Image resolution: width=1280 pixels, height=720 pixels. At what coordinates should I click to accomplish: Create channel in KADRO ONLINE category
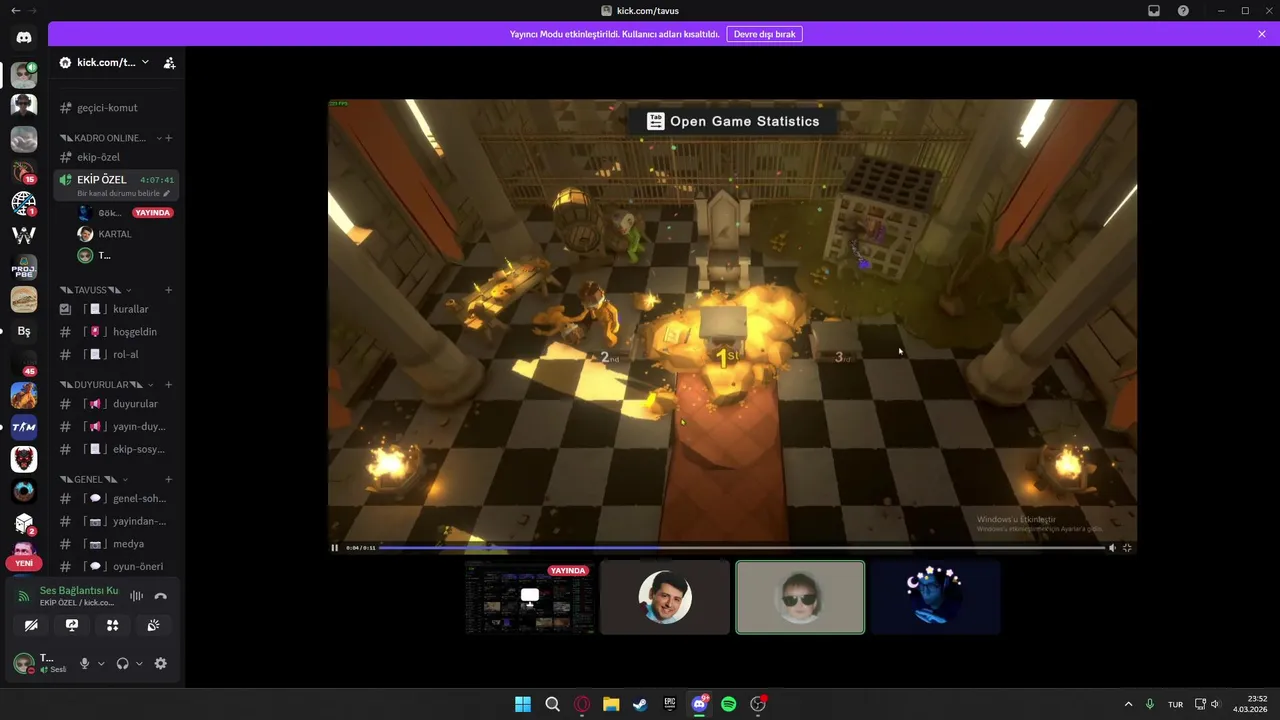[x=169, y=138]
